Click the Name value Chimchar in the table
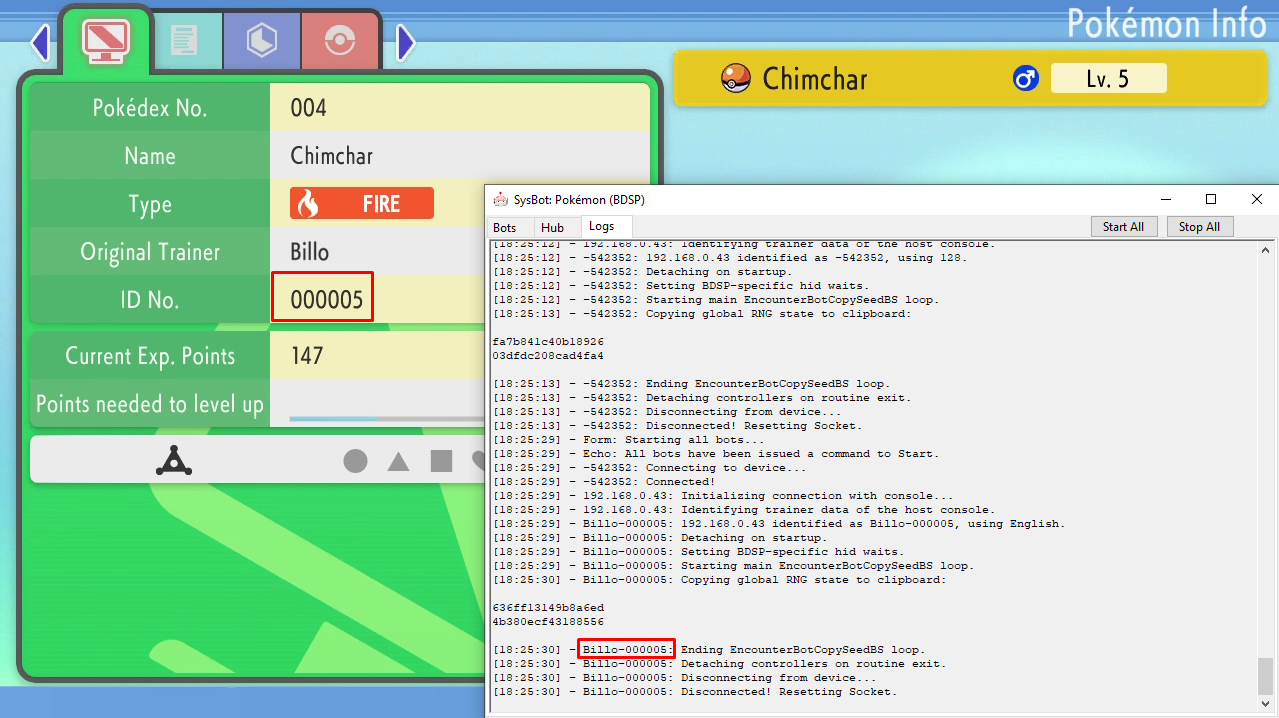The width and height of the screenshot is (1279, 718). (x=332, y=156)
